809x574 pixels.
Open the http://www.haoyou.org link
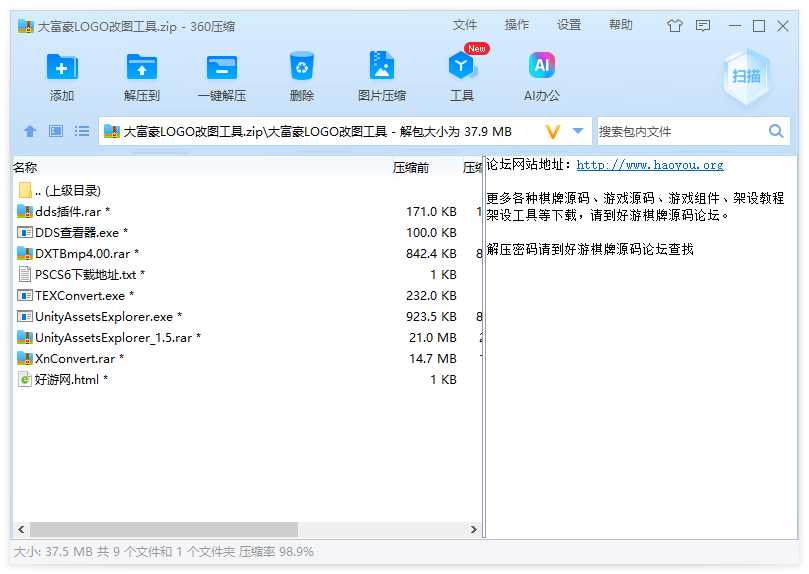[650, 165]
